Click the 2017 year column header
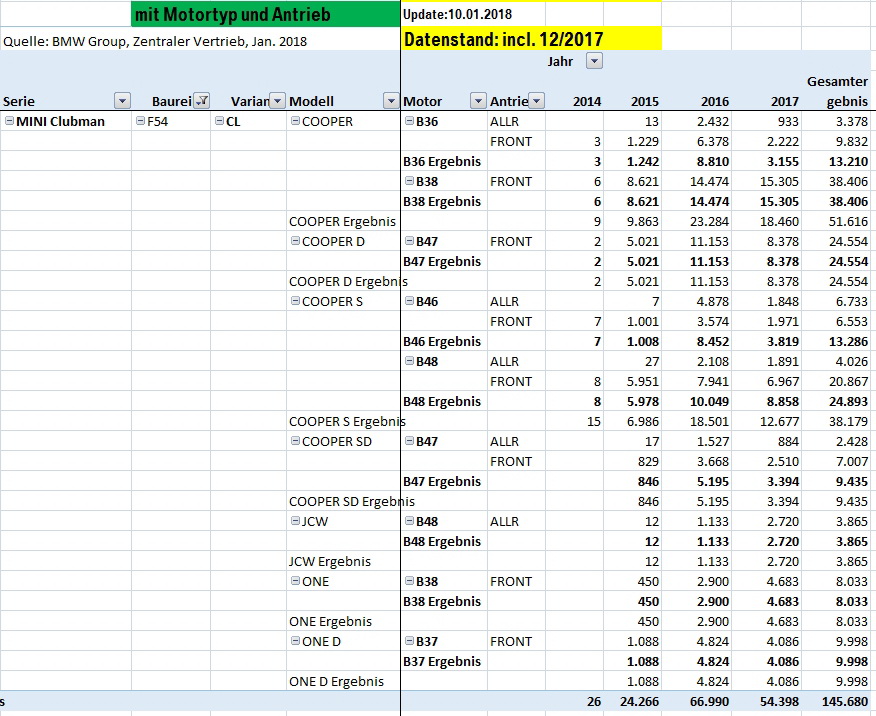This screenshot has height=716, width=876. (784, 102)
